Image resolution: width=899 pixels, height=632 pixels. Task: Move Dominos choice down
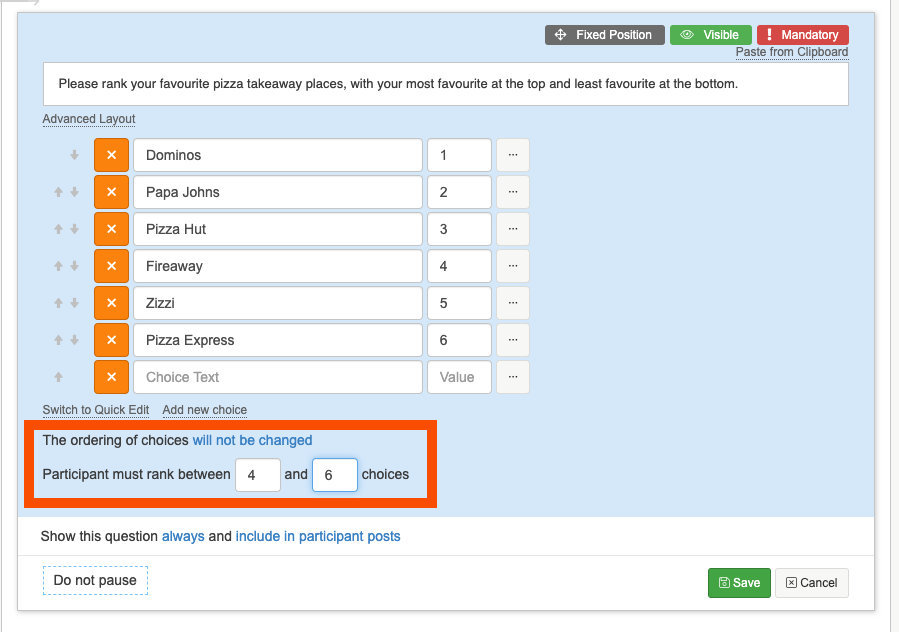74,155
